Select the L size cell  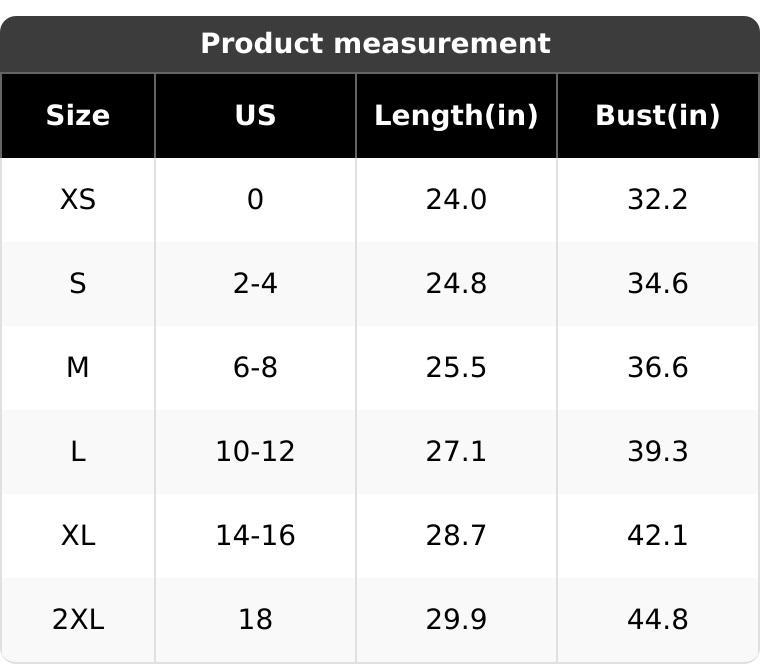(78, 452)
